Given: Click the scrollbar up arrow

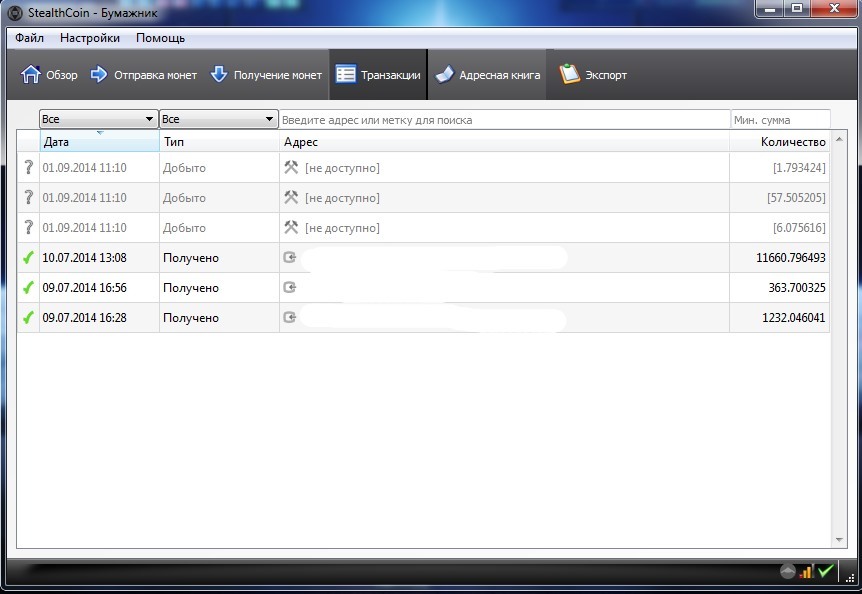Looking at the screenshot, I should (839, 139).
